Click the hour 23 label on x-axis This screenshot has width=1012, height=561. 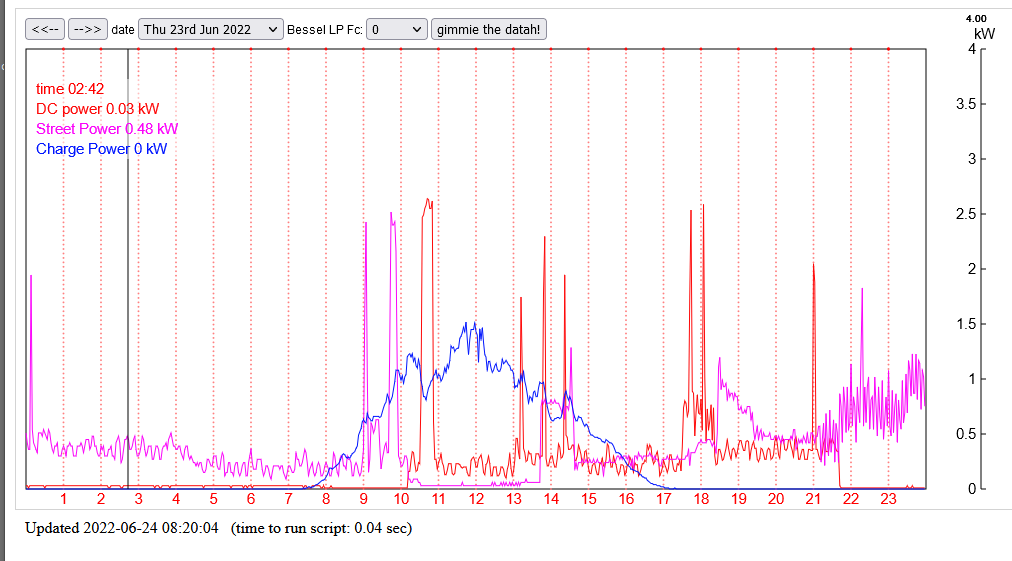coord(888,499)
